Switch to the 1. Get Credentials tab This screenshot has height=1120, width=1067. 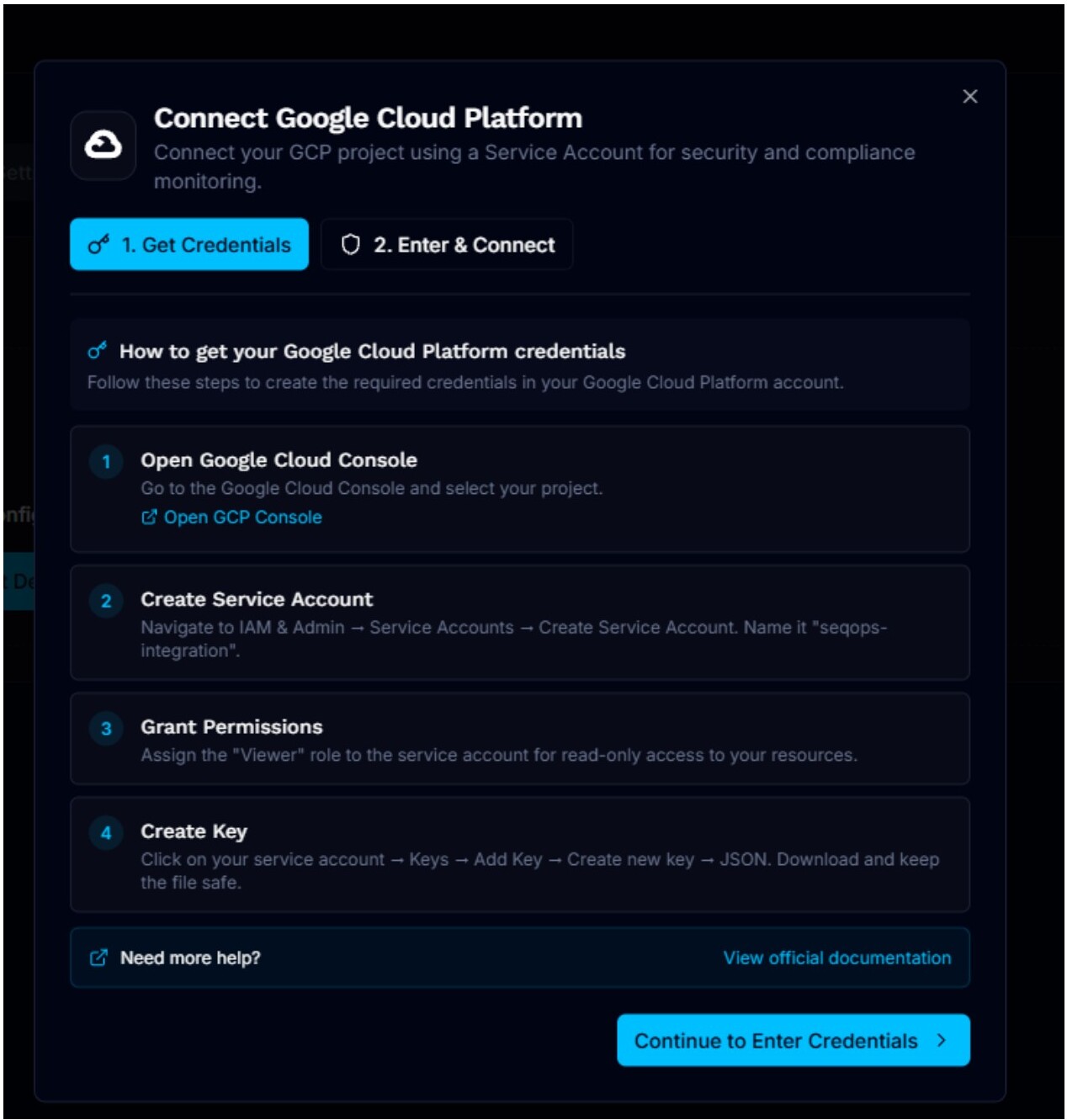click(189, 245)
